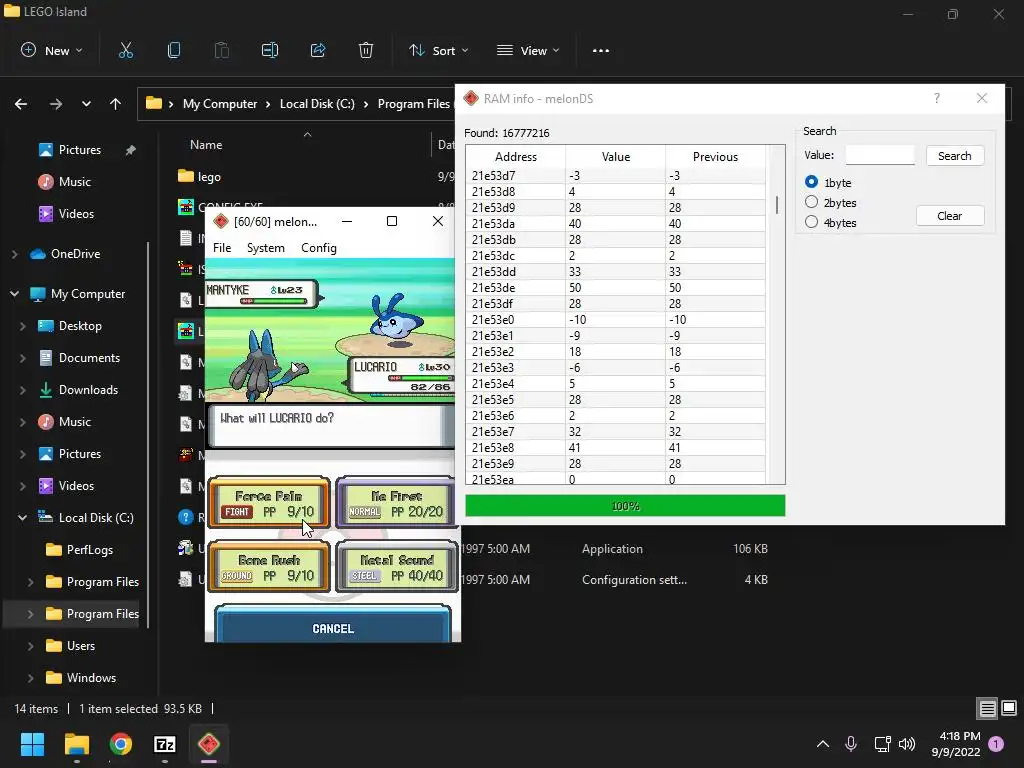Click the Cut icon in Explorer toolbar
1024x768 pixels.
pos(126,50)
